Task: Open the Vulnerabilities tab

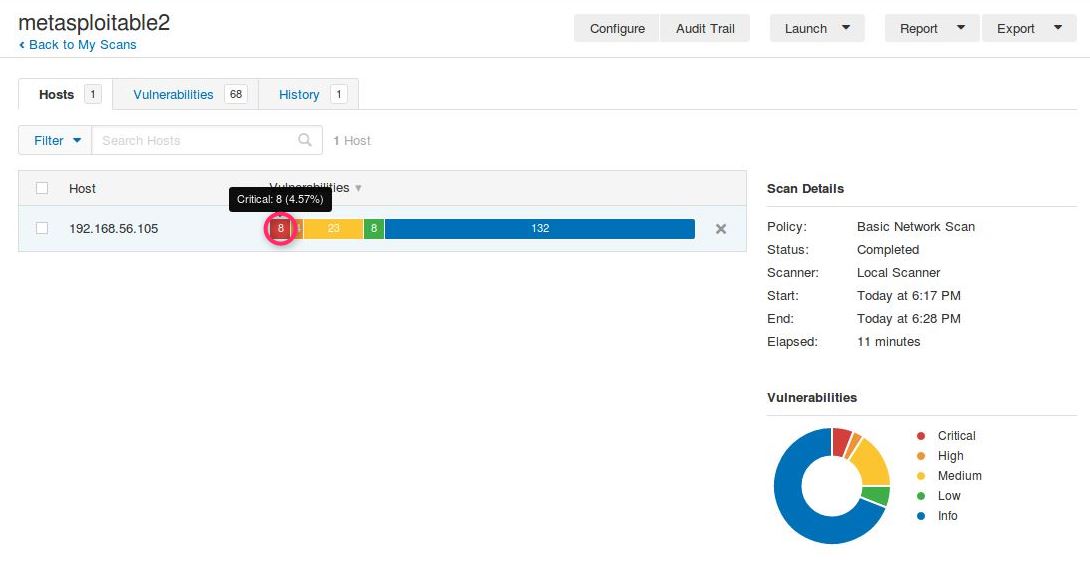Action: coord(186,94)
